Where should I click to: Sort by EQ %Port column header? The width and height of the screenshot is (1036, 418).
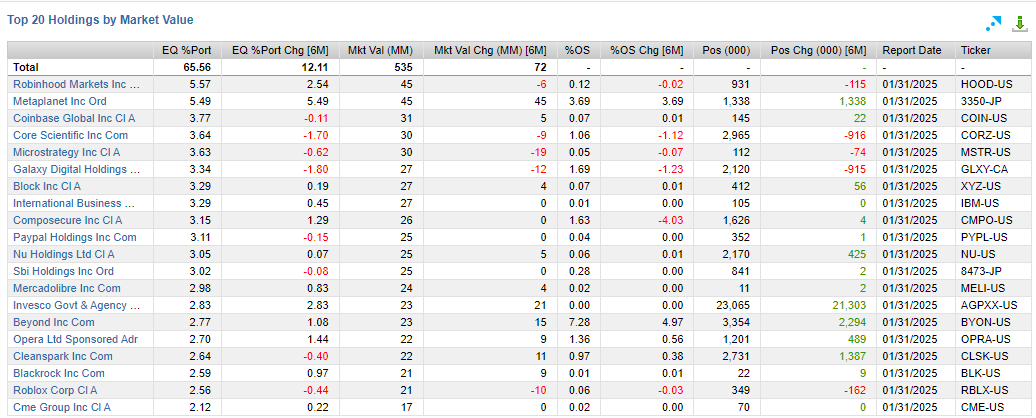coord(187,50)
